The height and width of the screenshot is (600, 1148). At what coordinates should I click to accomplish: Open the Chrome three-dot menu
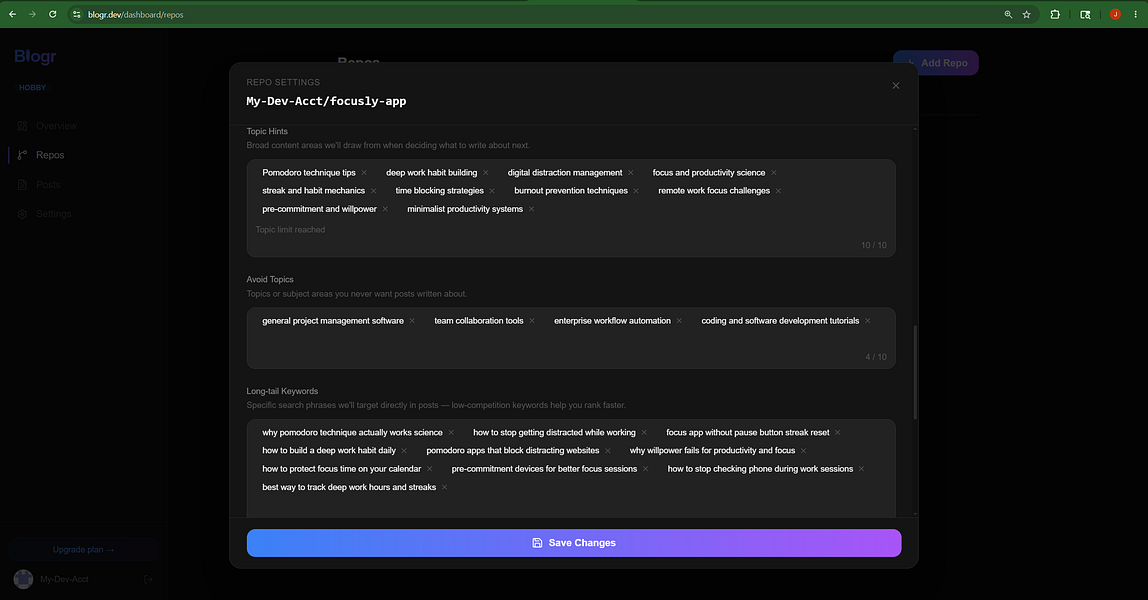point(1136,14)
